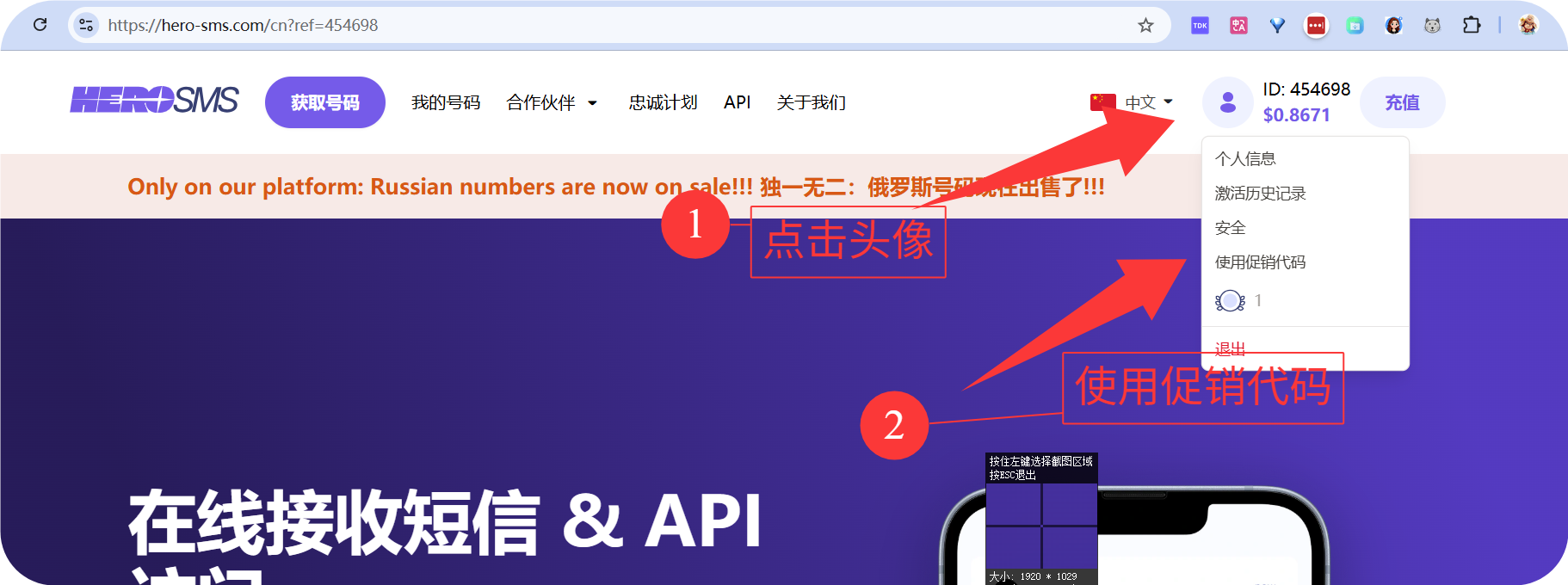
Task: Click the 充值 top-up button
Action: tap(1402, 102)
